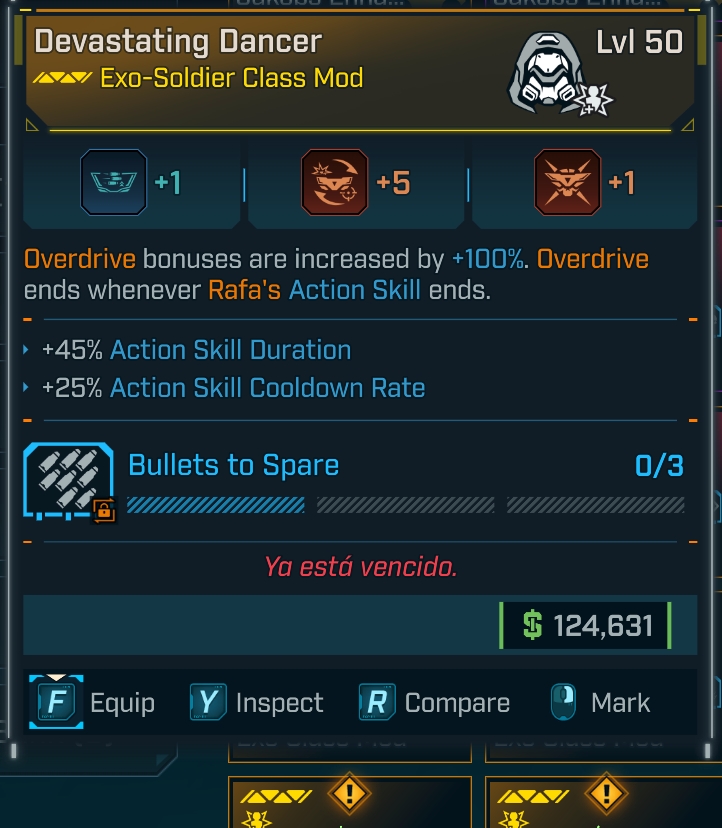Click the red +1 skill icon on right
The height and width of the screenshot is (828, 722).
point(567,182)
